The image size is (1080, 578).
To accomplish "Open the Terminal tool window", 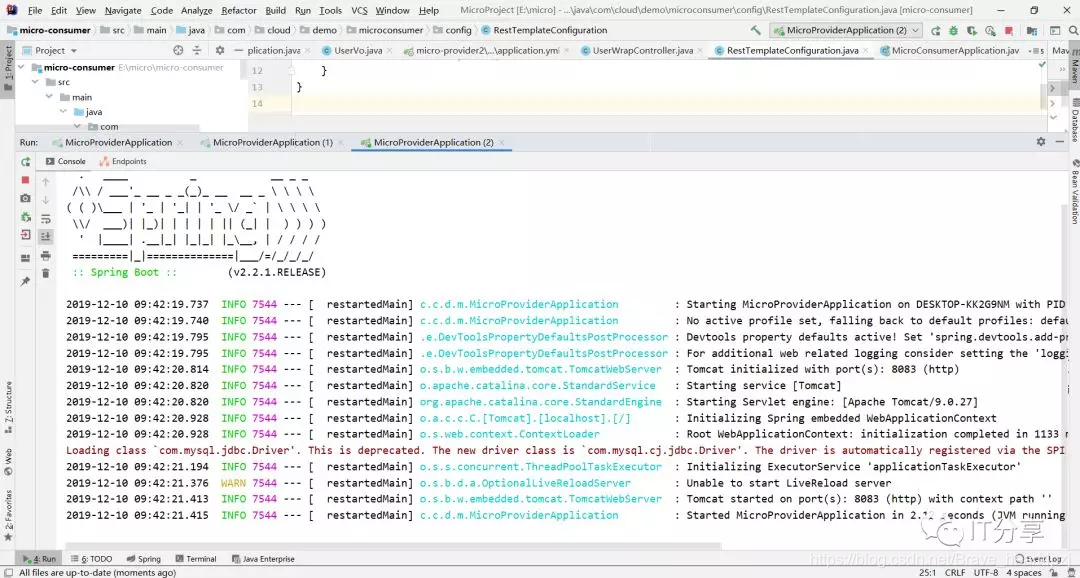I will tap(196, 559).
